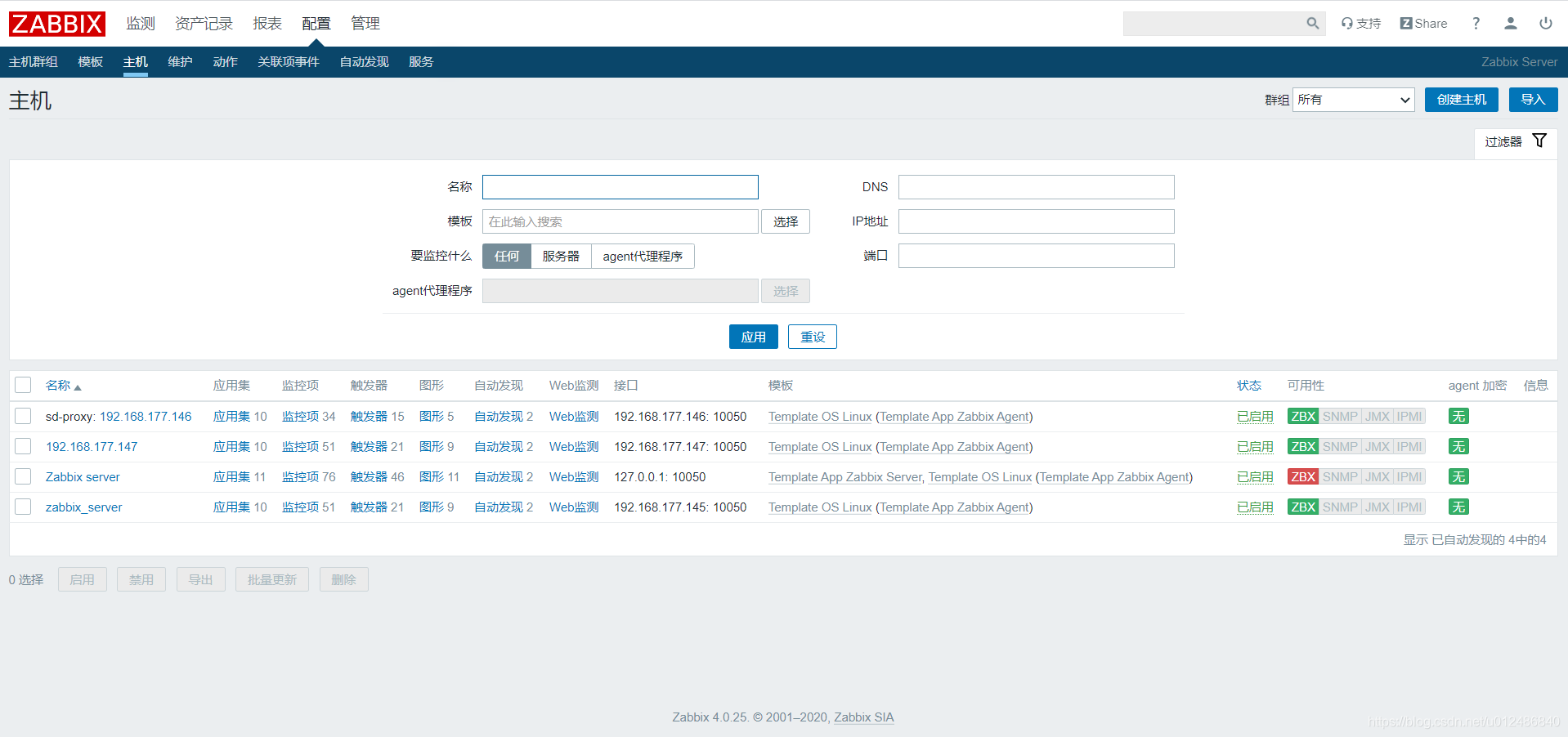Click 选择 next to template field
The width and height of the screenshot is (1568, 737).
(786, 221)
